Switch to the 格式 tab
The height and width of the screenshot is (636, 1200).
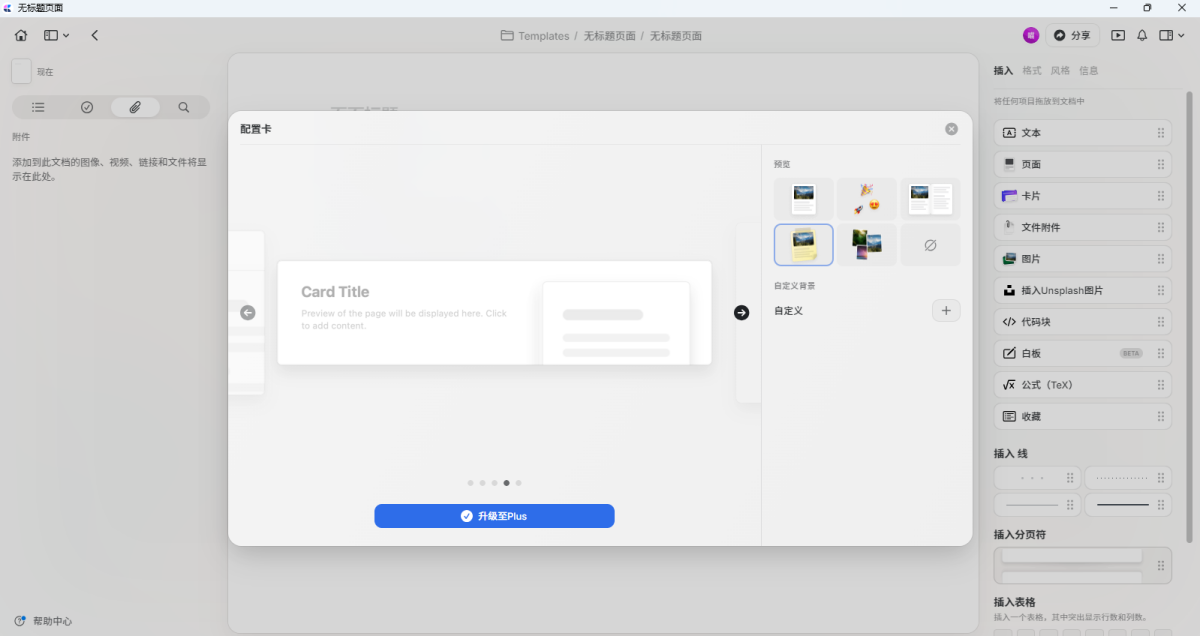click(x=1031, y=71)
